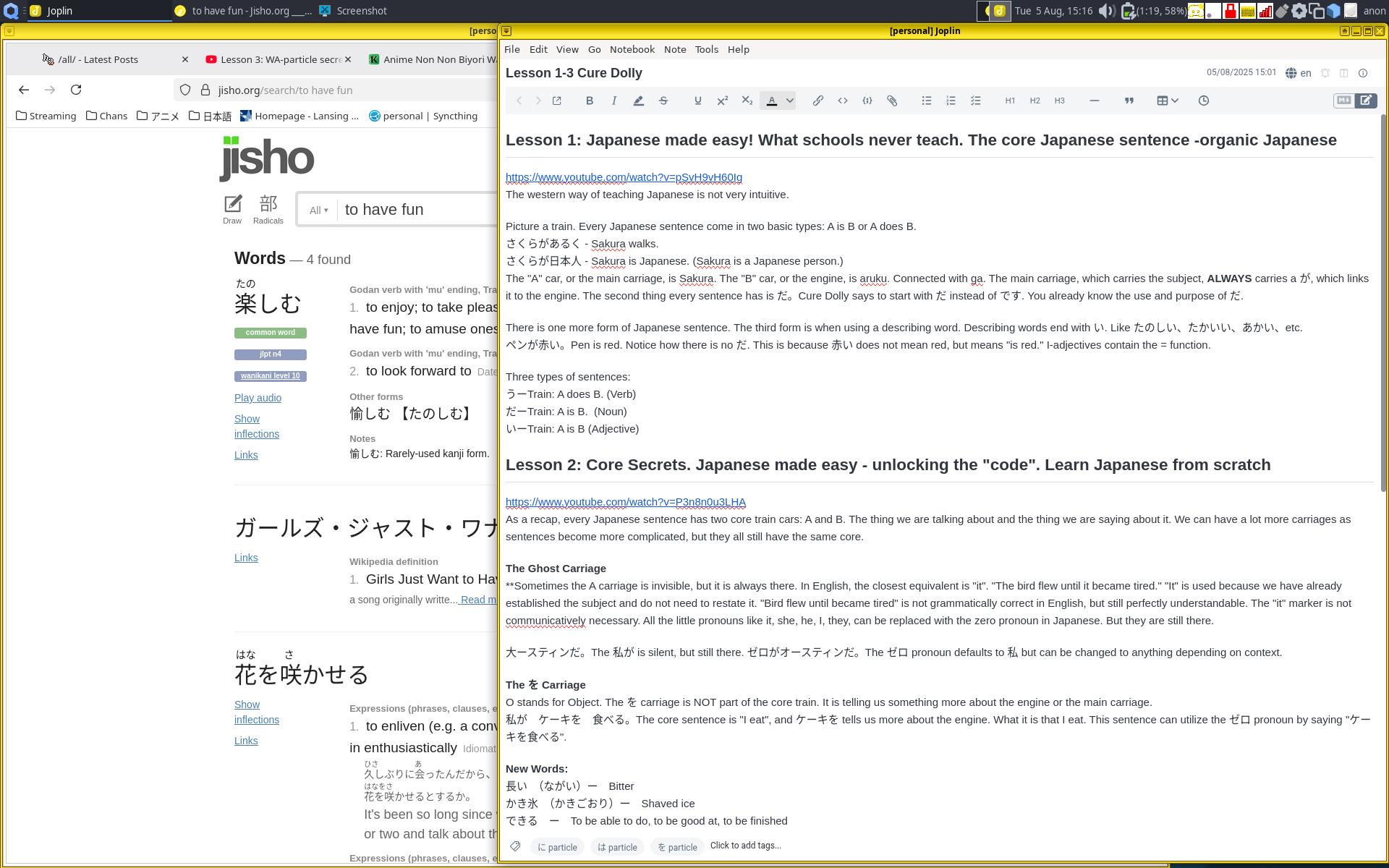Toggle editor layout view icon
The height and width of the screenshot is (868, 1389).
pos(1343,73)
